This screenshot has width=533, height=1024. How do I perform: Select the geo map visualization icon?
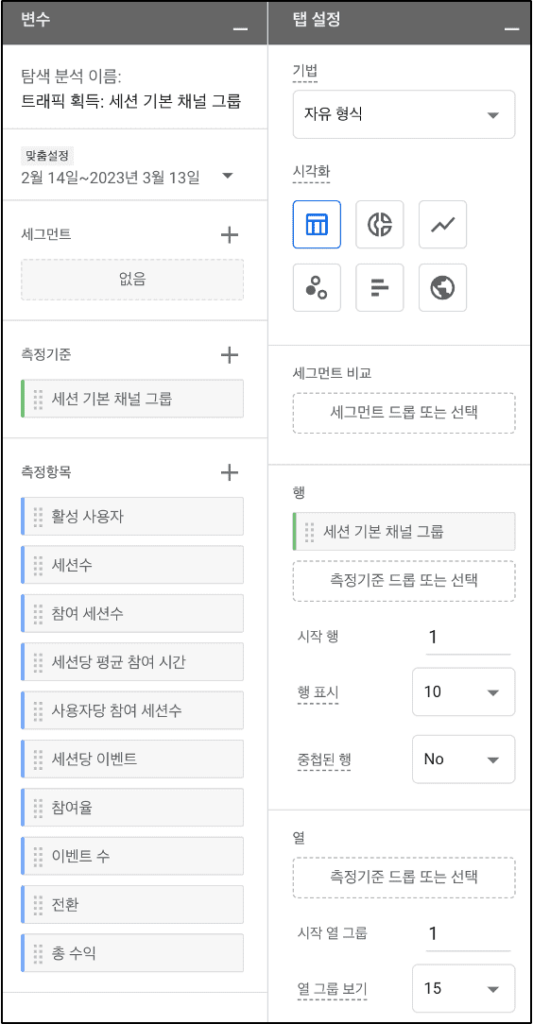tap(443, 288)
